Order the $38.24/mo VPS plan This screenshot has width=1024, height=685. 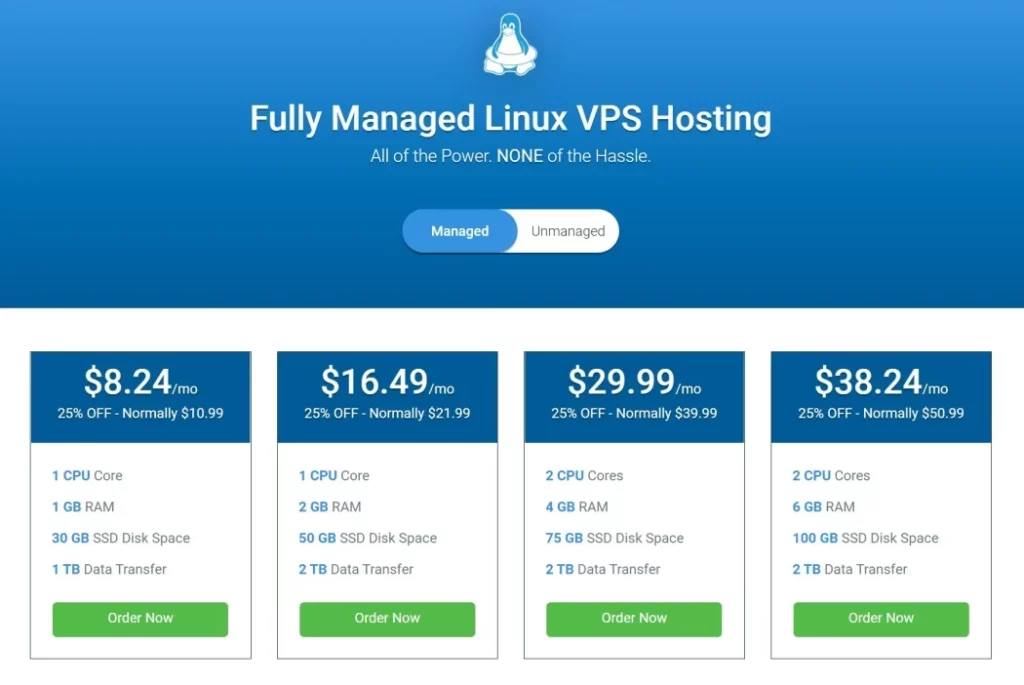click(x=881, y=618)
